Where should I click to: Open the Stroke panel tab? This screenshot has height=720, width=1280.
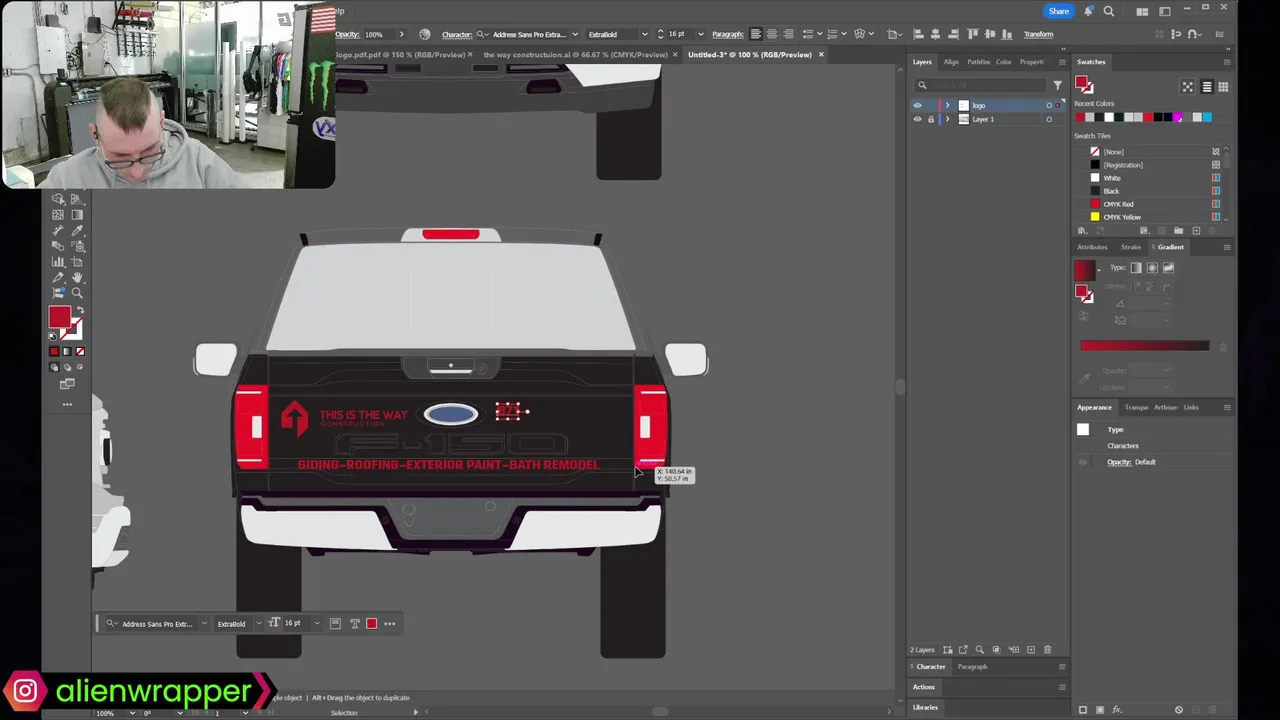point(1131,247)
